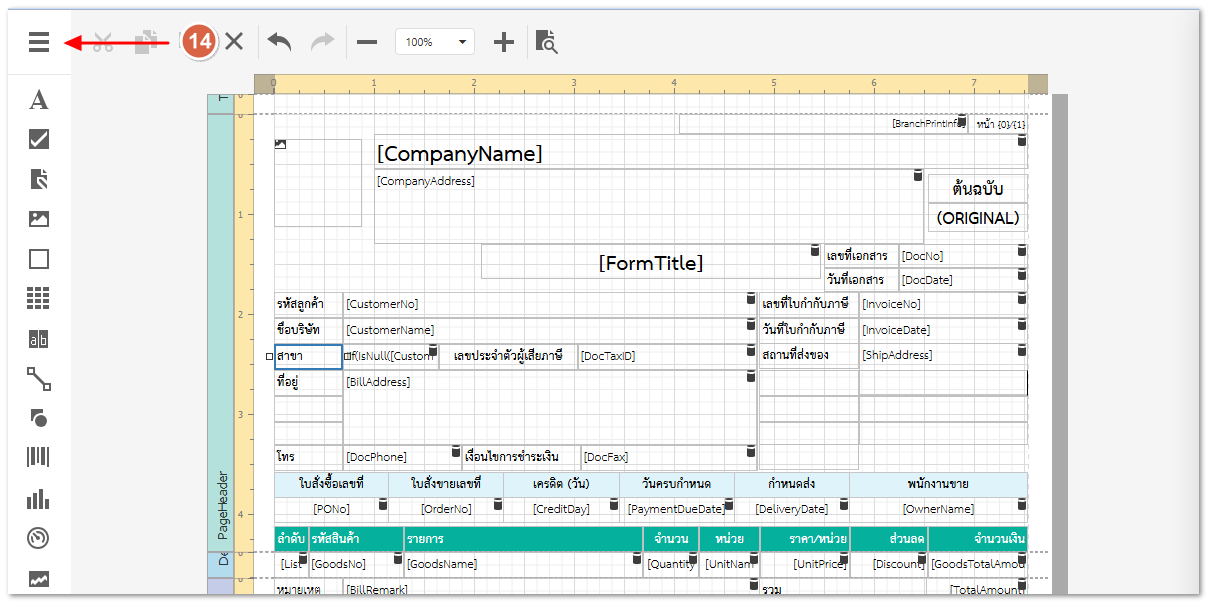Open the hamburger menu
The width and height of the screenshot is (1207, 602).
[x=39, y=42]
